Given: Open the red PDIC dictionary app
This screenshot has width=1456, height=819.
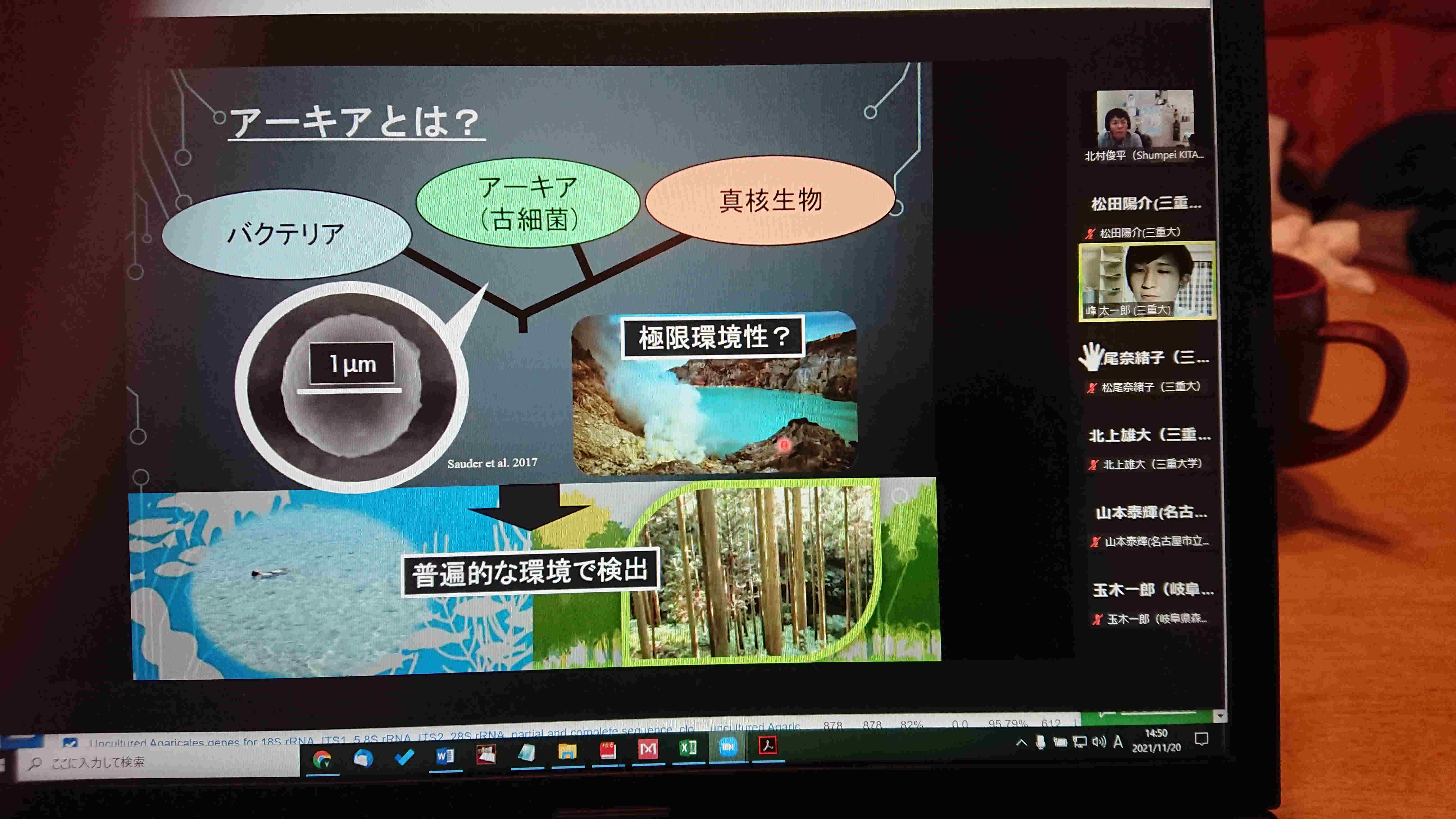Looking at the screenshot, I should tap(608, 750).
